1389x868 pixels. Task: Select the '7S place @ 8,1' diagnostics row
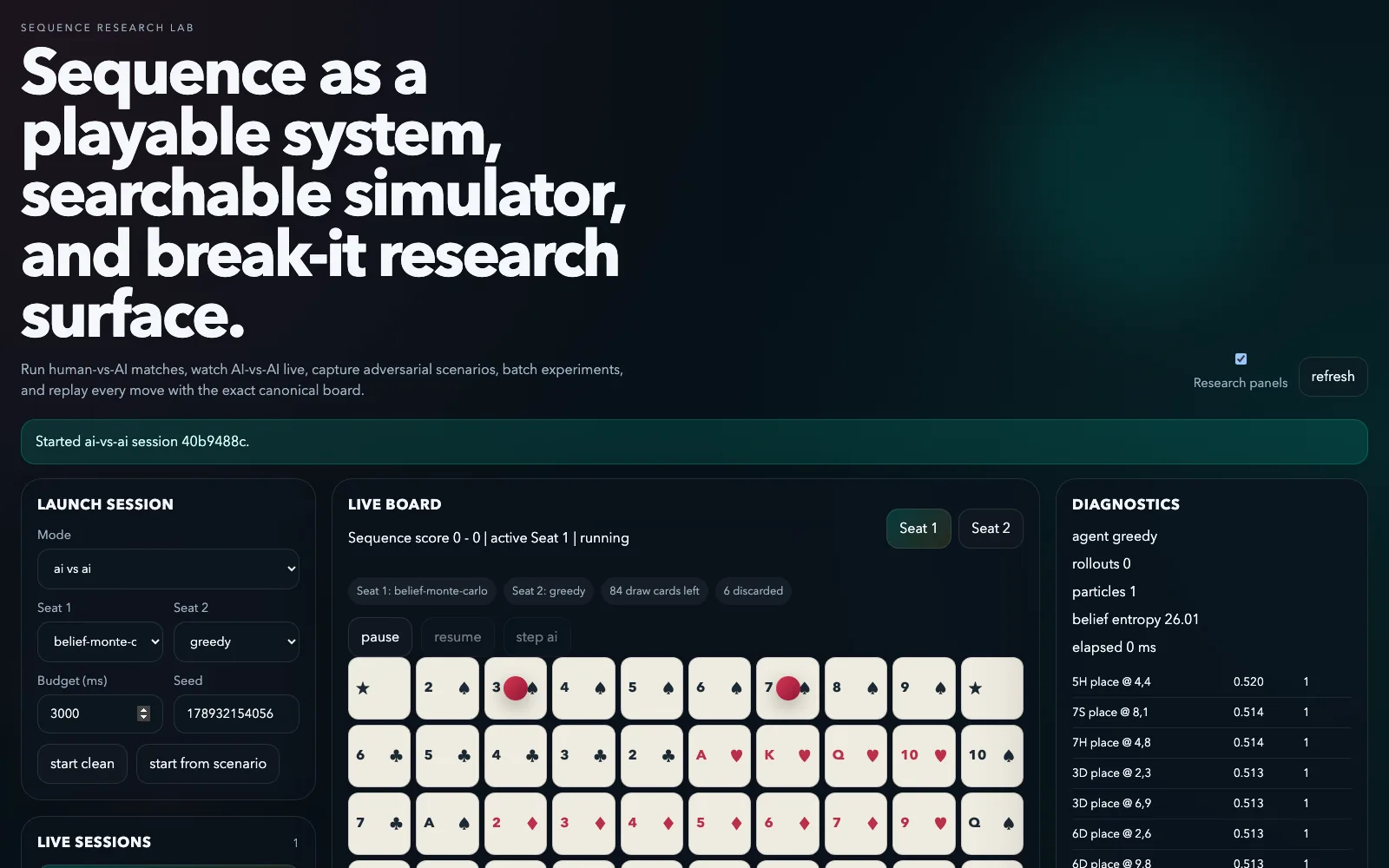(1211, 713)
